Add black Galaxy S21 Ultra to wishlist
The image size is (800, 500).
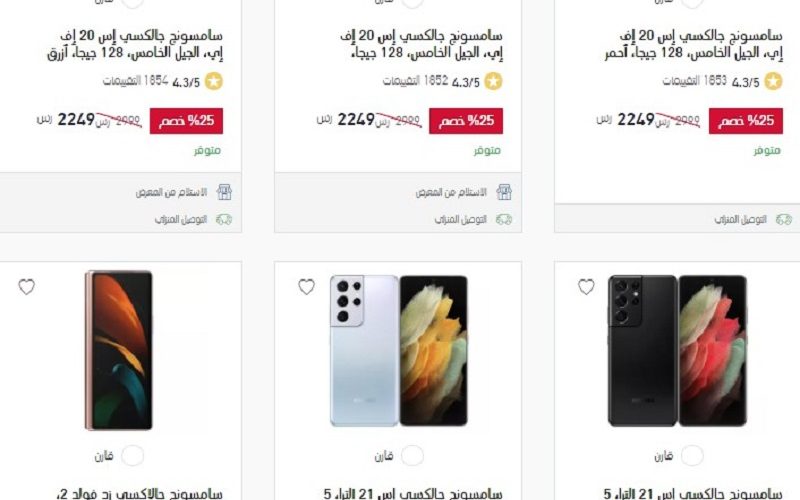586,287
